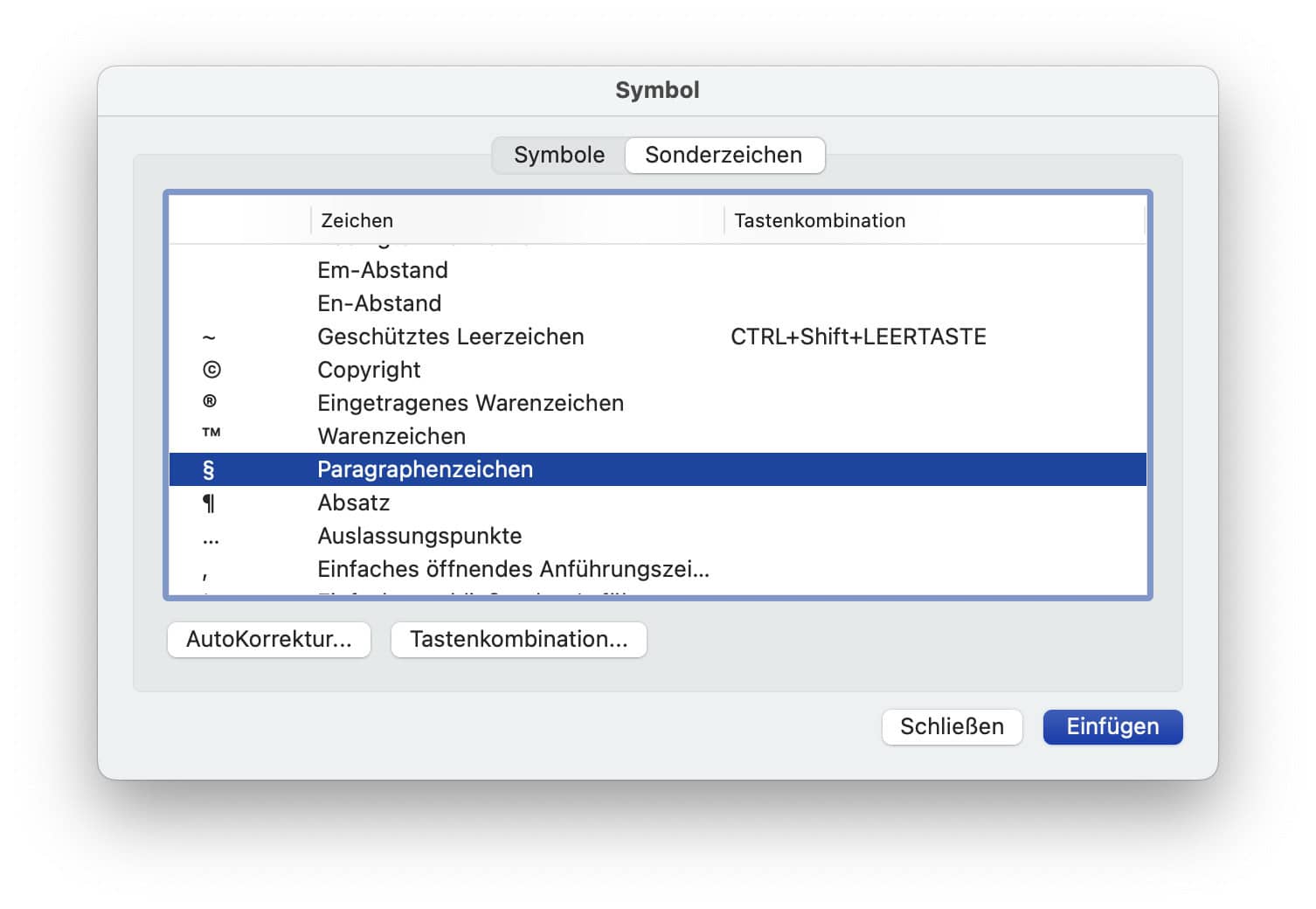The height and width of the screenshot is (909, 1316).
Task: Open the AutoKorrektur dialog
Action: 268,639
